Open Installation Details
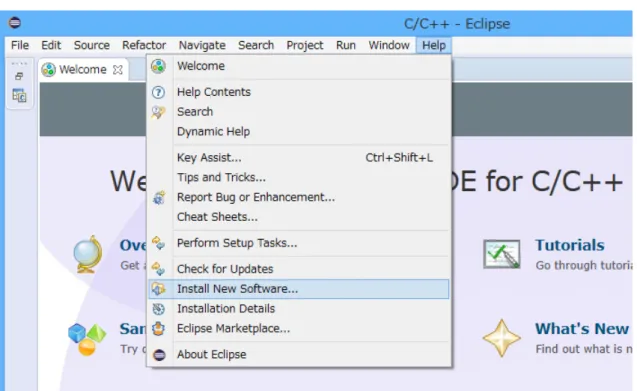 300,309
